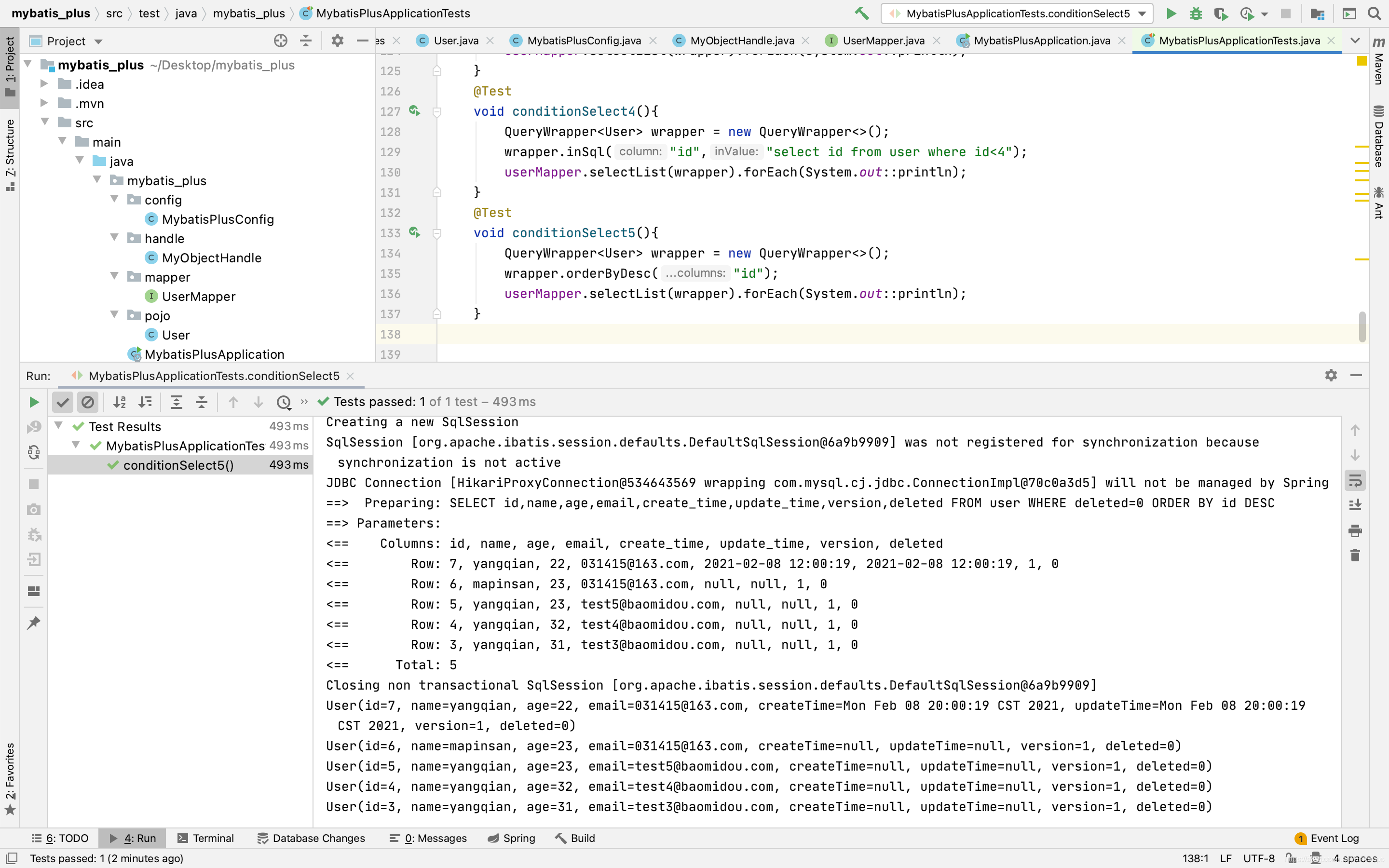Click run gutter icon beside conditionSelect4
The width and height of the screenshot is (1389, 868).
coord(414,111)
